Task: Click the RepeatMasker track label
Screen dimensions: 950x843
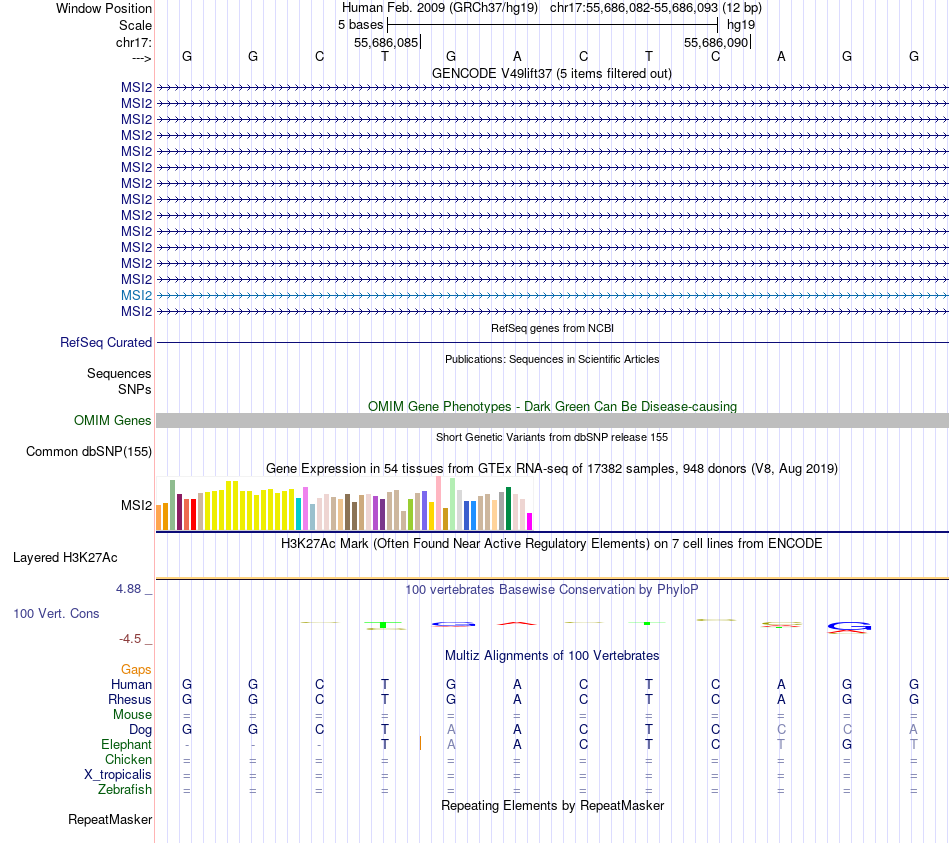Action: click(x=110, y=819)
